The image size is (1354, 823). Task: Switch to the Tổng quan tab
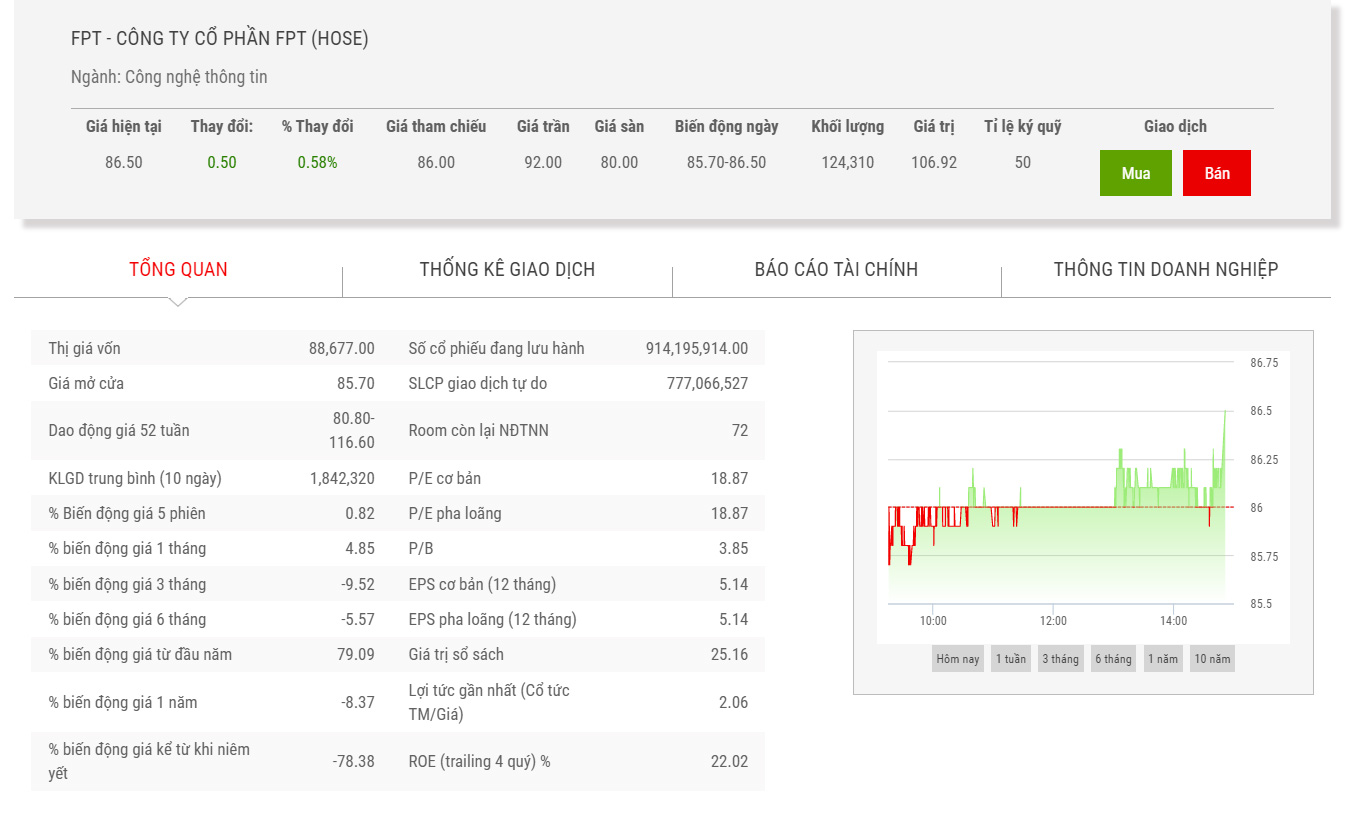tap(178, 269)
